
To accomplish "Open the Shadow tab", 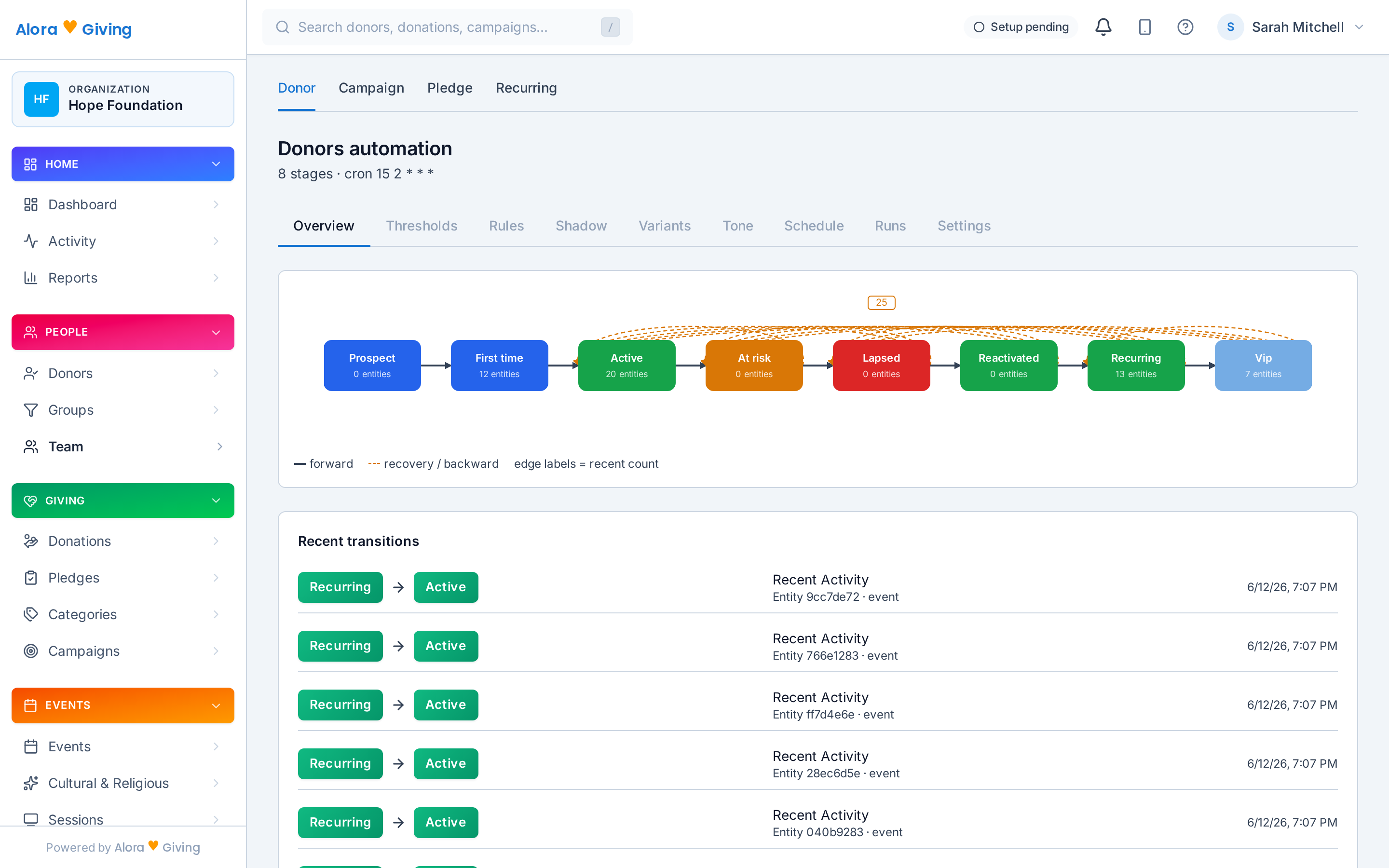I will [x=581, y=226].
